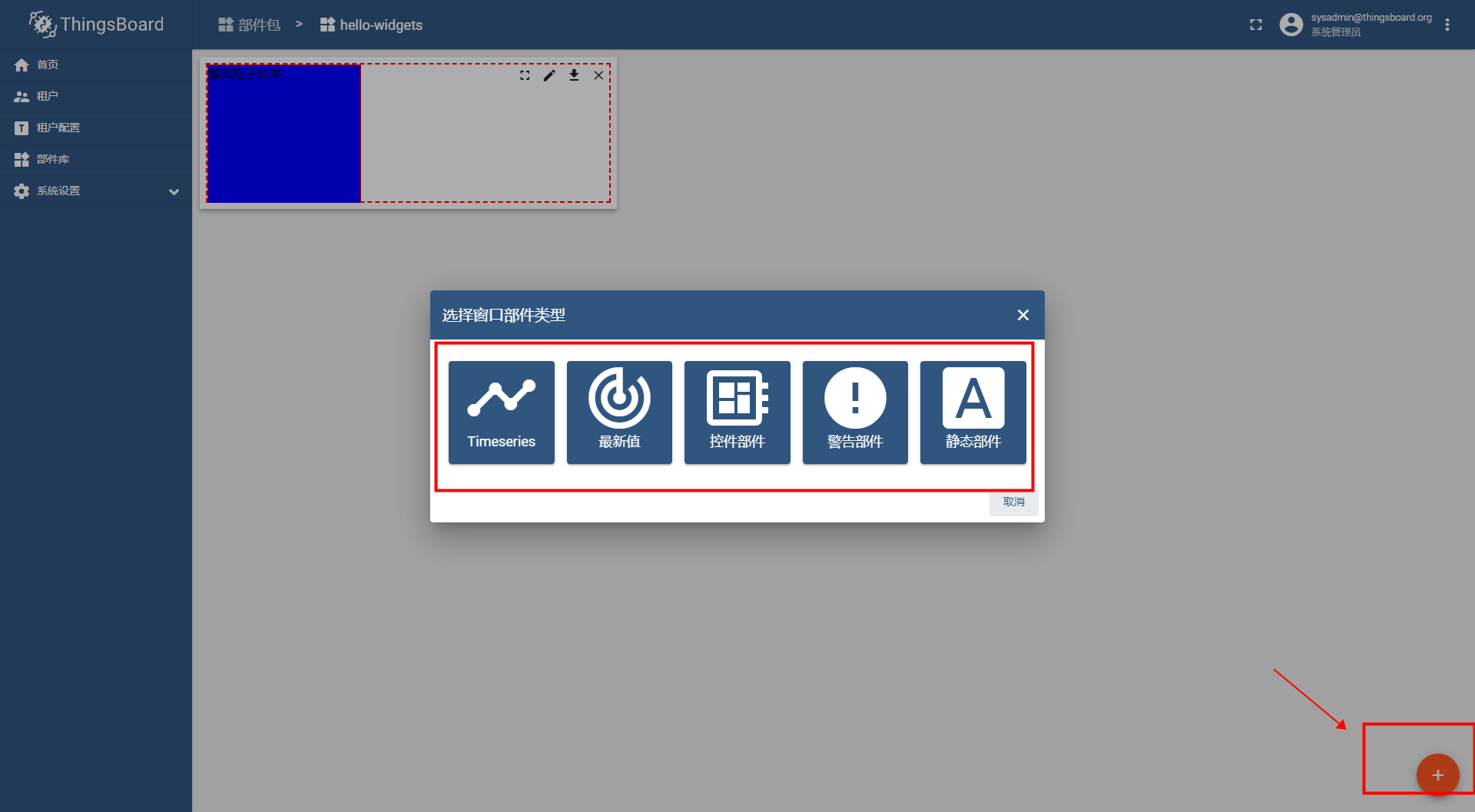Choose the 最新值 widget type
The width and height of the screenshot is (1475, 812).
[619, 413]
